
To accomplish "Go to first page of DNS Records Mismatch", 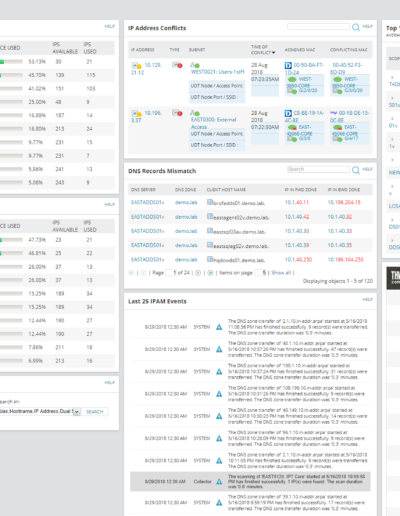I will point(131,273).
